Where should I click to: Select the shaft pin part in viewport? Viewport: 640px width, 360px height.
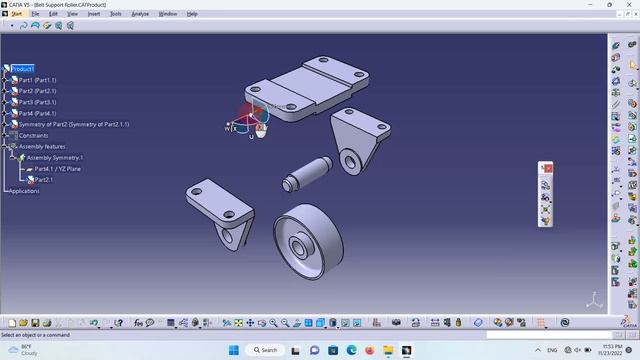pos(307,174)
